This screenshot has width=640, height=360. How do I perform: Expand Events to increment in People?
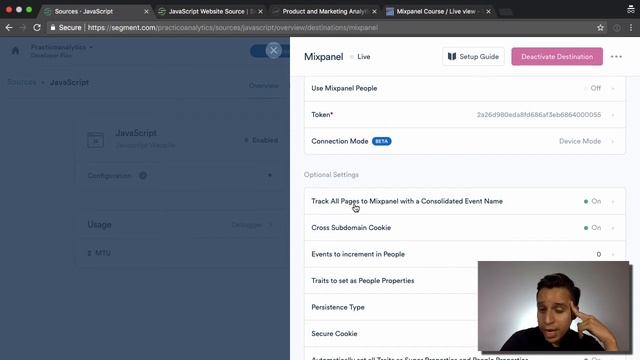coord(464,254)
